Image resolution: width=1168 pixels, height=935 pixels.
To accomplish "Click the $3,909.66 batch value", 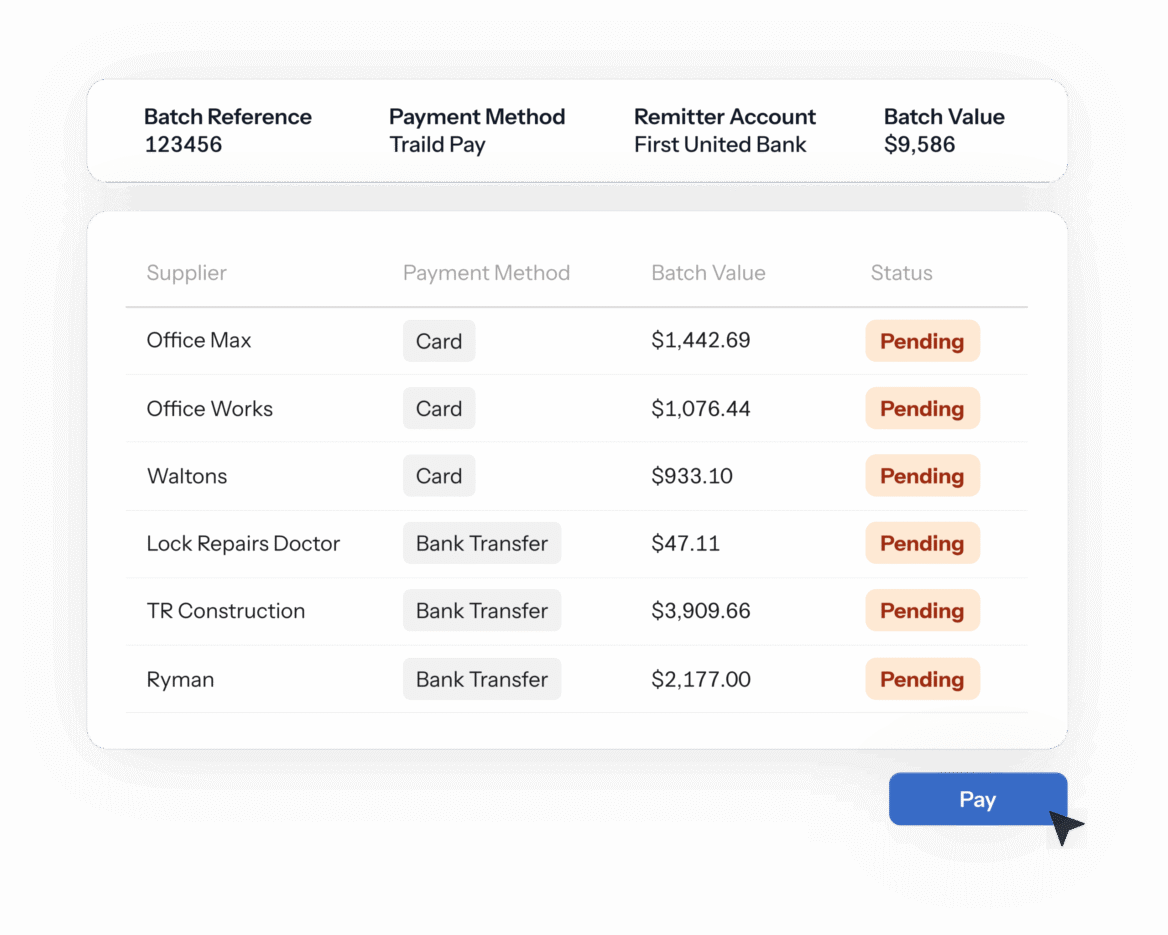I will [x=700, y=611].
